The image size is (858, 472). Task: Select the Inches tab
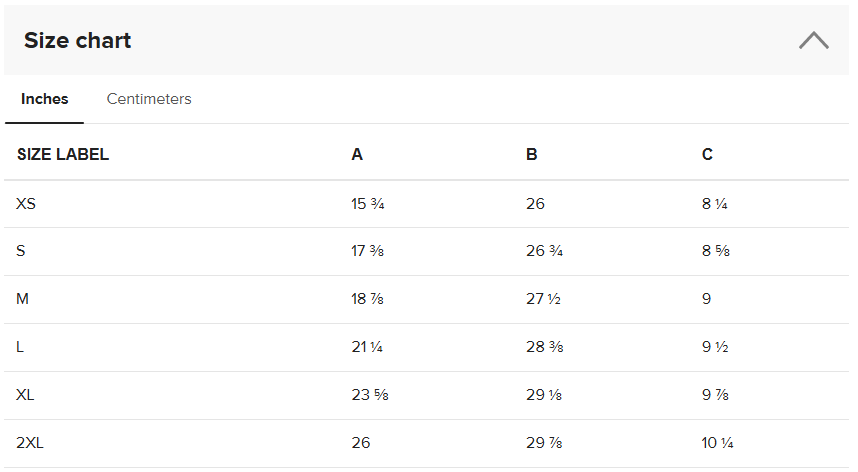pos(45,99)
